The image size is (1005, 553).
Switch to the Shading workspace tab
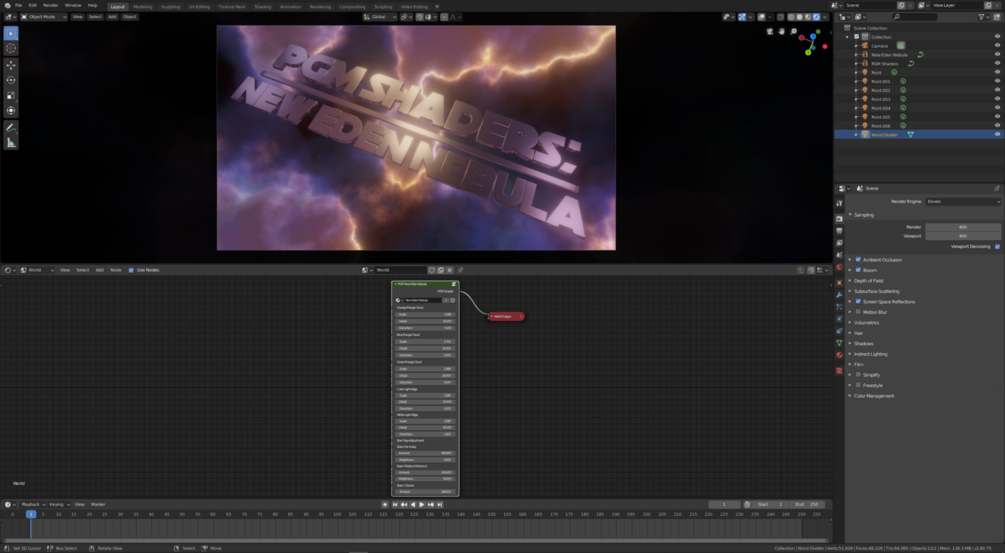(x=263, y=6)
